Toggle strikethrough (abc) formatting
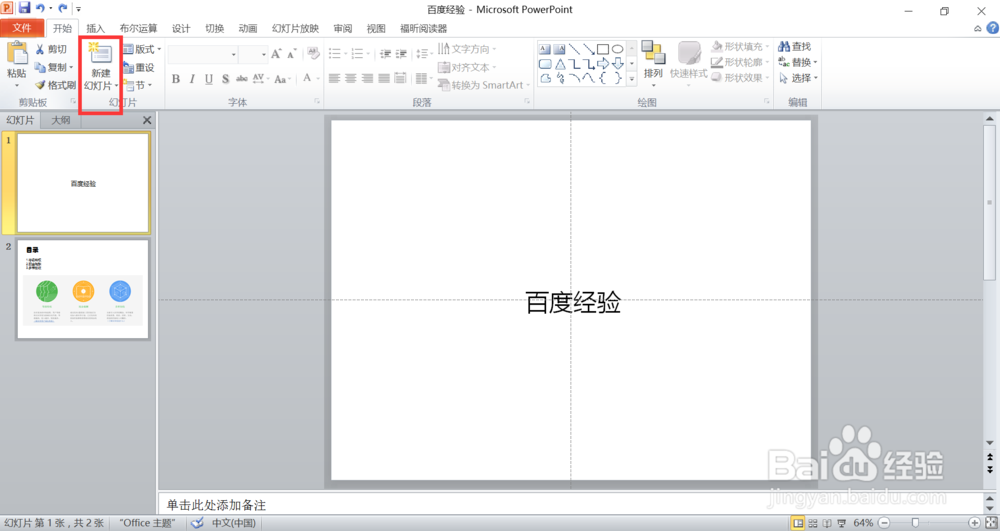 tap(242, 79)
